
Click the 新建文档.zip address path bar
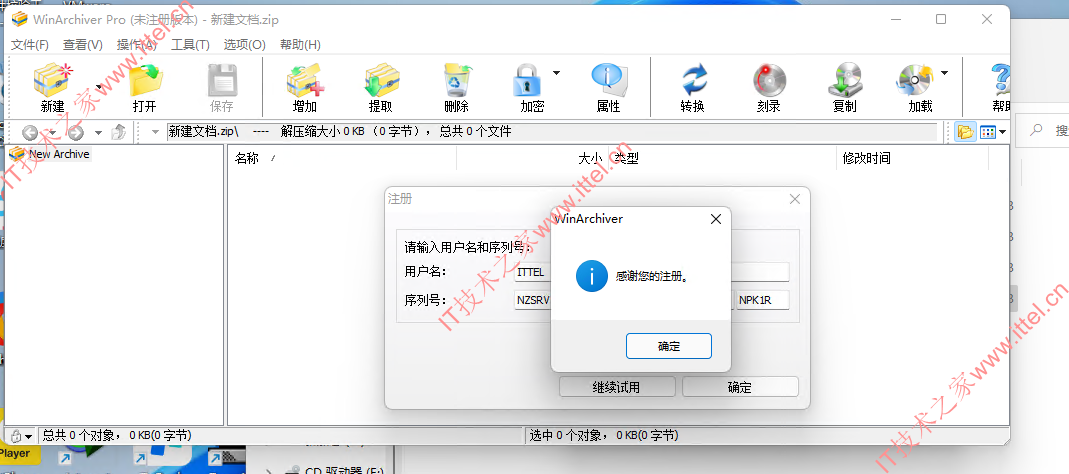554,132
